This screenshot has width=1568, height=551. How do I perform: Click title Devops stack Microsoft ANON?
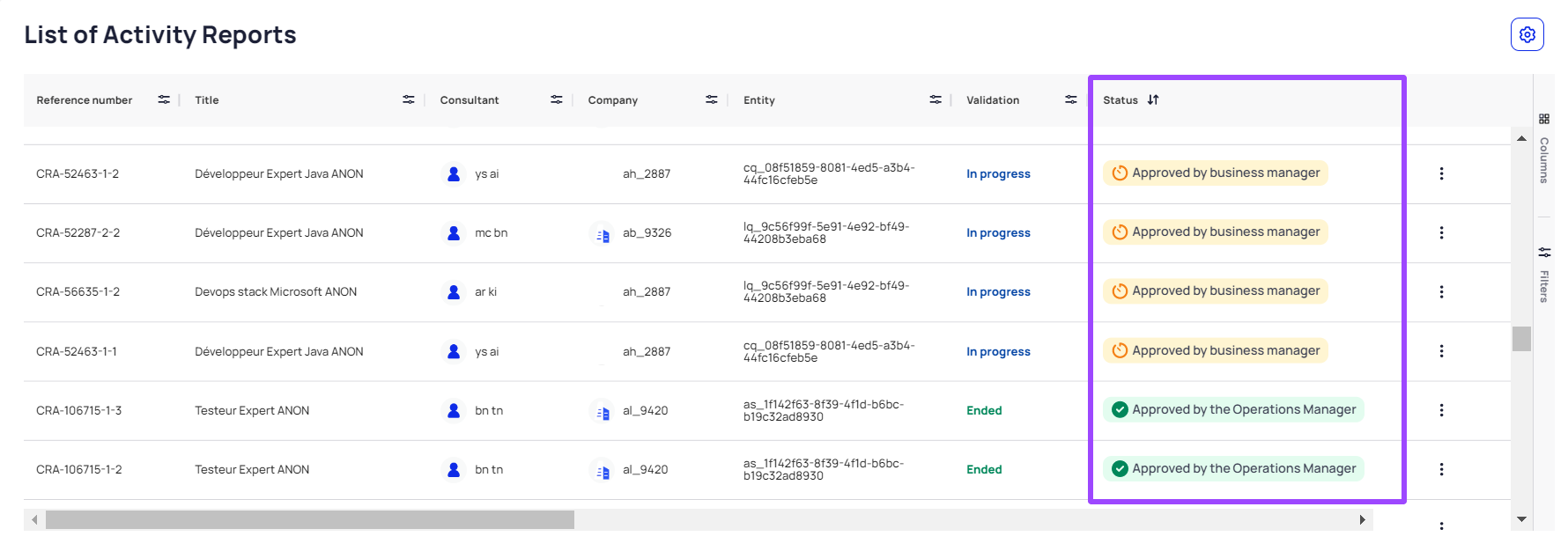(x=276, y=291)
